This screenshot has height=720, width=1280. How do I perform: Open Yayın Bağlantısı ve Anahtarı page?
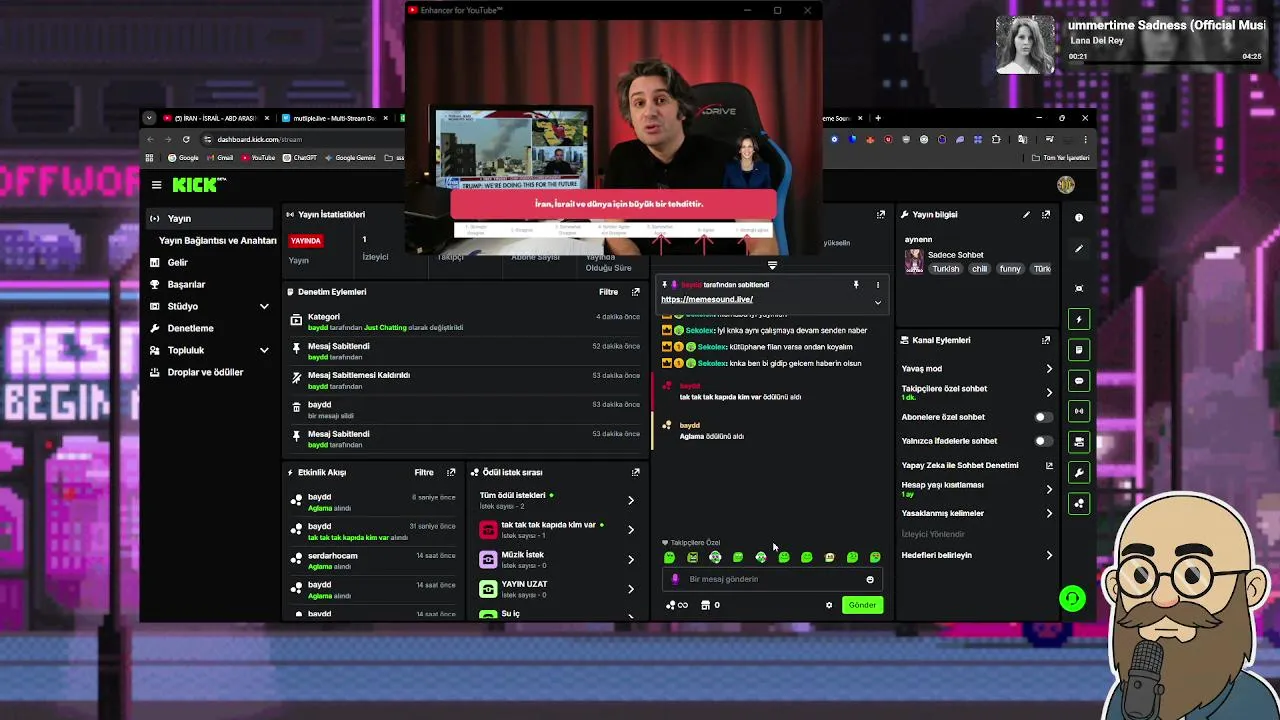217,240
